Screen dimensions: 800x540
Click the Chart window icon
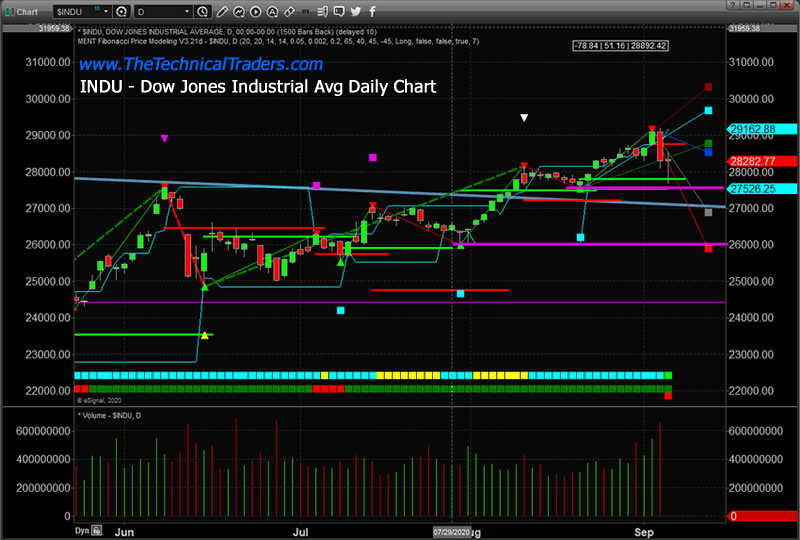click(x=10, y=11)
